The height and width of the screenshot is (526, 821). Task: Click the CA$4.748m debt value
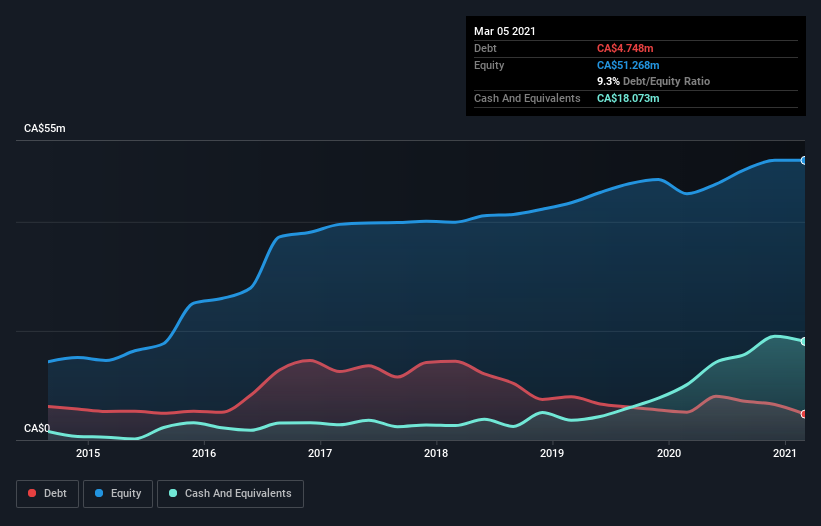tap(625, 48)
